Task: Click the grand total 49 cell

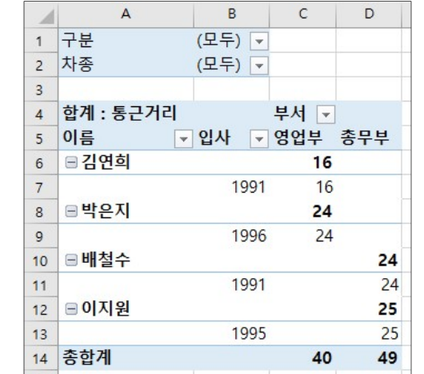Action: point(369,358)
